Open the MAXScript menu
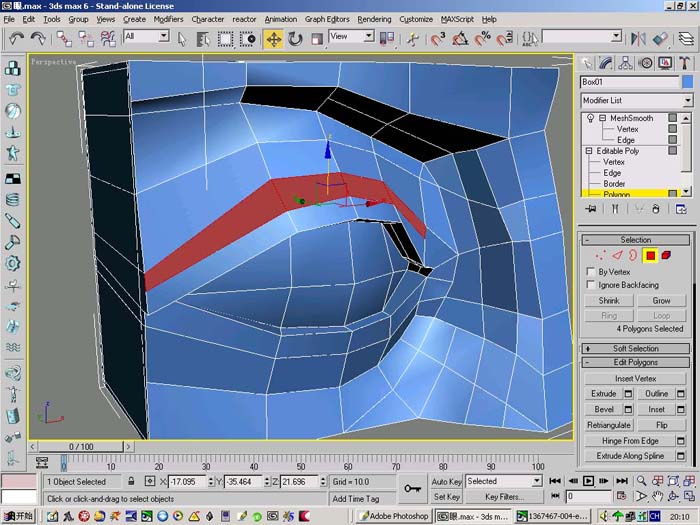This screenshot has width=700, height=525. pyautogui.click(x=457, y=19)
